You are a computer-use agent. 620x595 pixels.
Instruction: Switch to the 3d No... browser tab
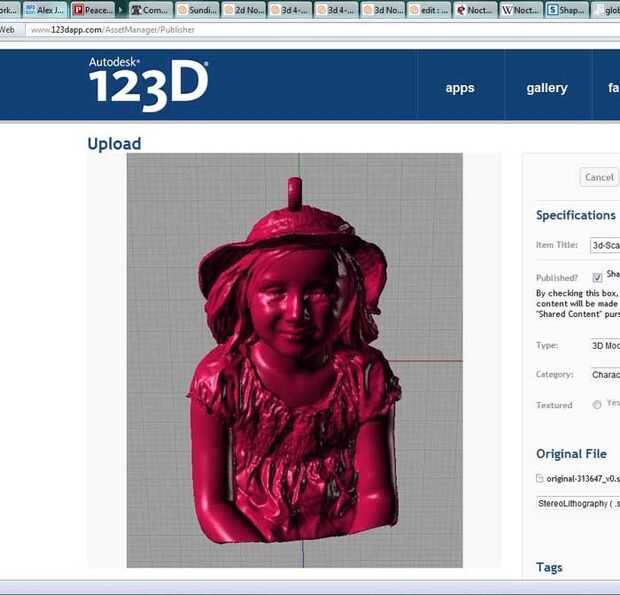(x=383, y=10)
